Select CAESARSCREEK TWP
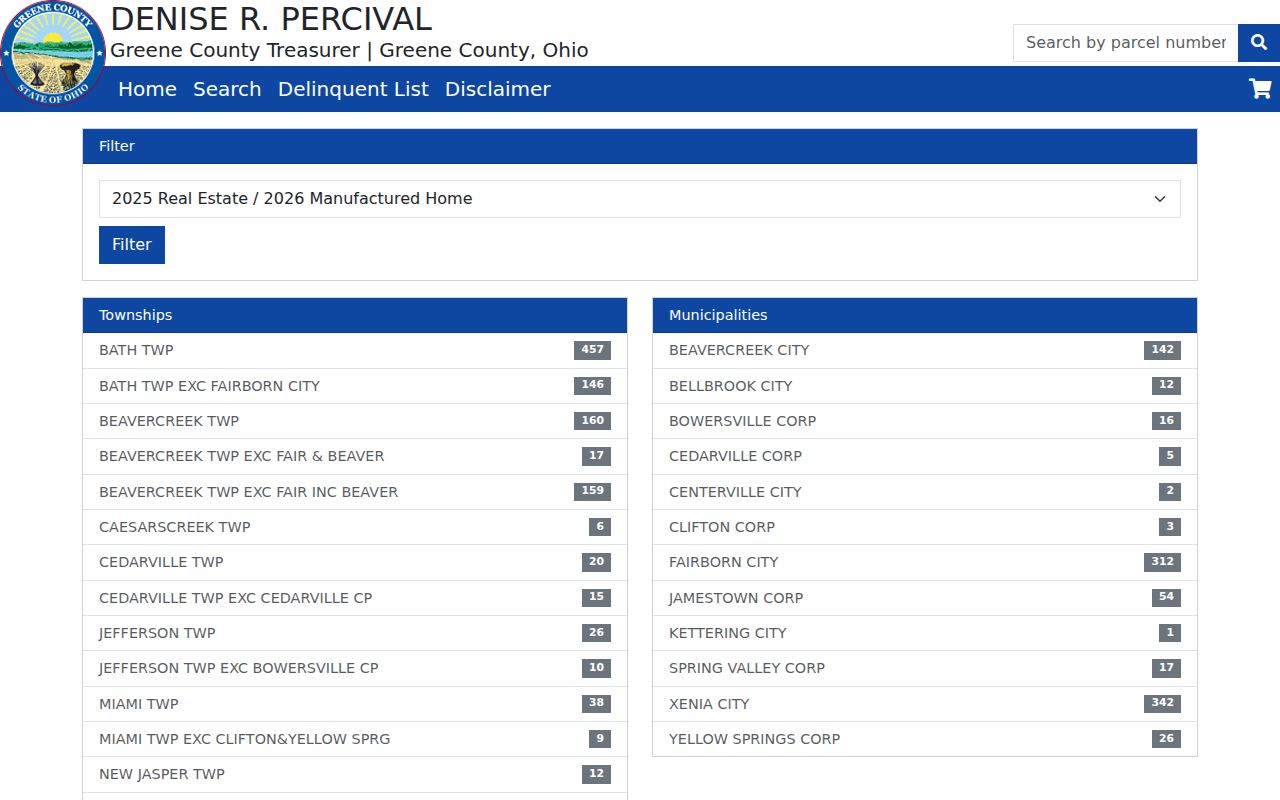This screenshot has width=1280, height=800. [355, 527]
